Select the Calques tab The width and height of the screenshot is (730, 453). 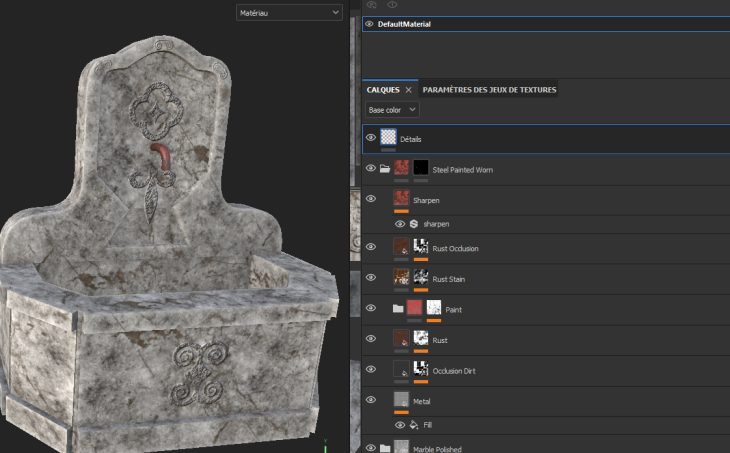383,90
